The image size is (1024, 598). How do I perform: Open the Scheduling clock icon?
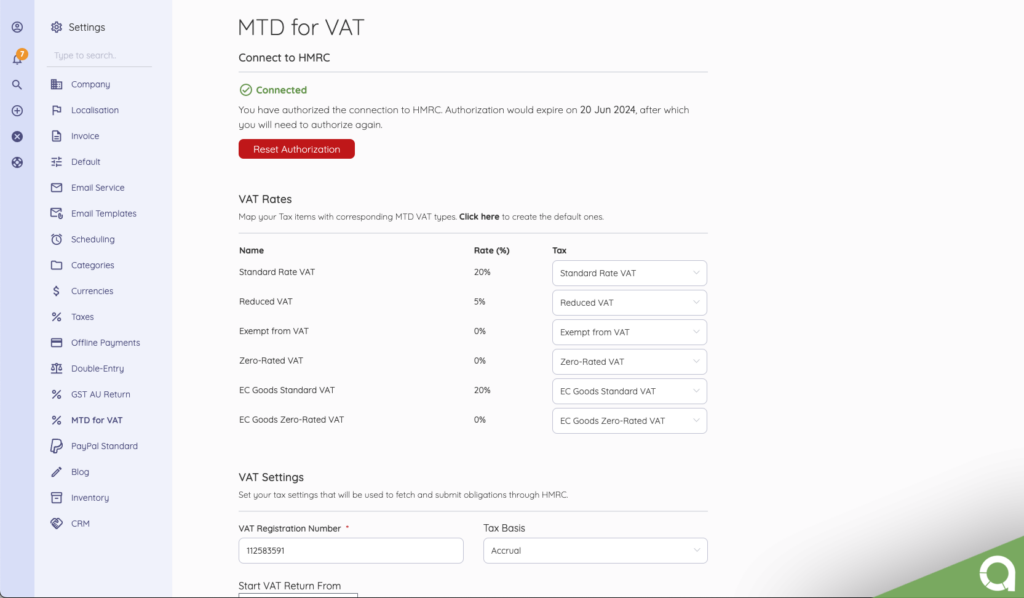pyautogui.click(x=57, y=239)
